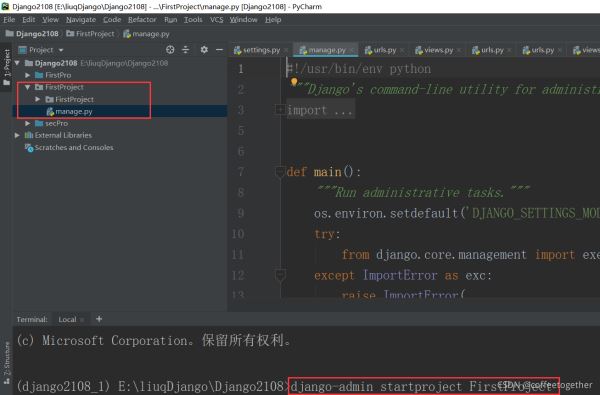
Task: Add new terminal session with plus icon
Action: [99, 319]
